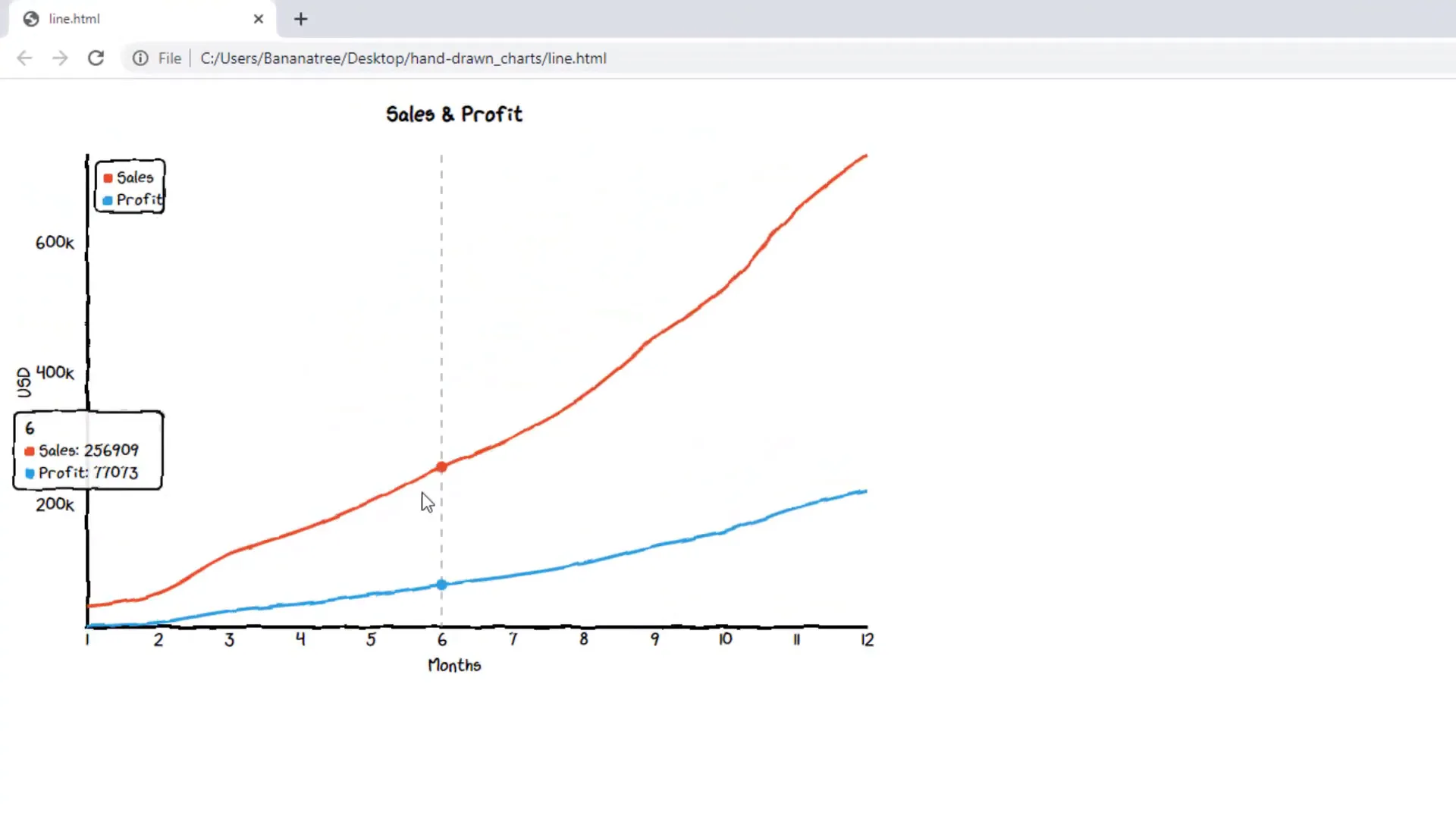The height and width of the screenshot is (819, 1456).
Task: Click the address bar file path
Action: point(403,58)
